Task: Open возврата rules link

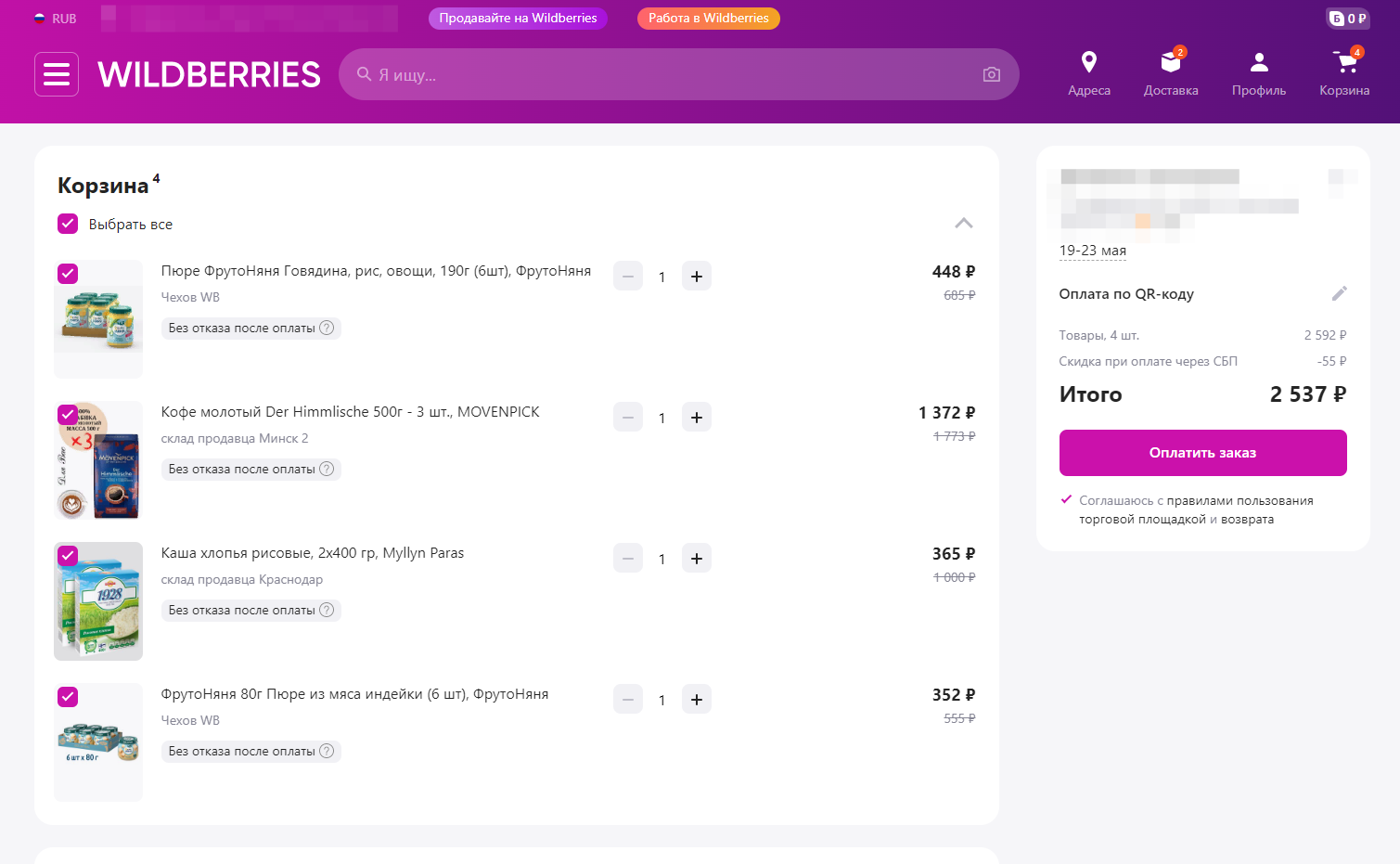Action: (1247, 520)
